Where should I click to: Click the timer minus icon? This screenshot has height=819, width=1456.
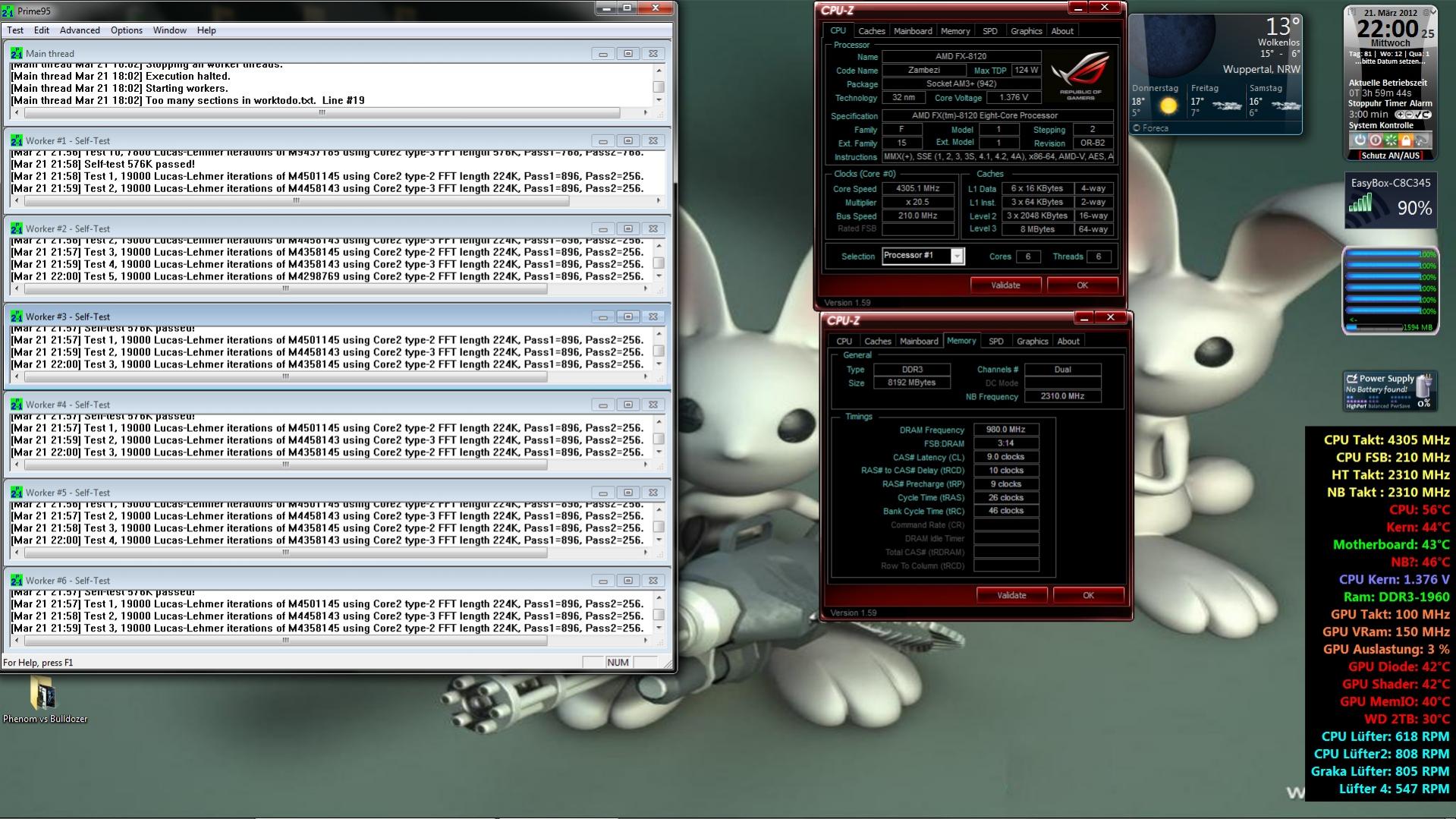1408,115
